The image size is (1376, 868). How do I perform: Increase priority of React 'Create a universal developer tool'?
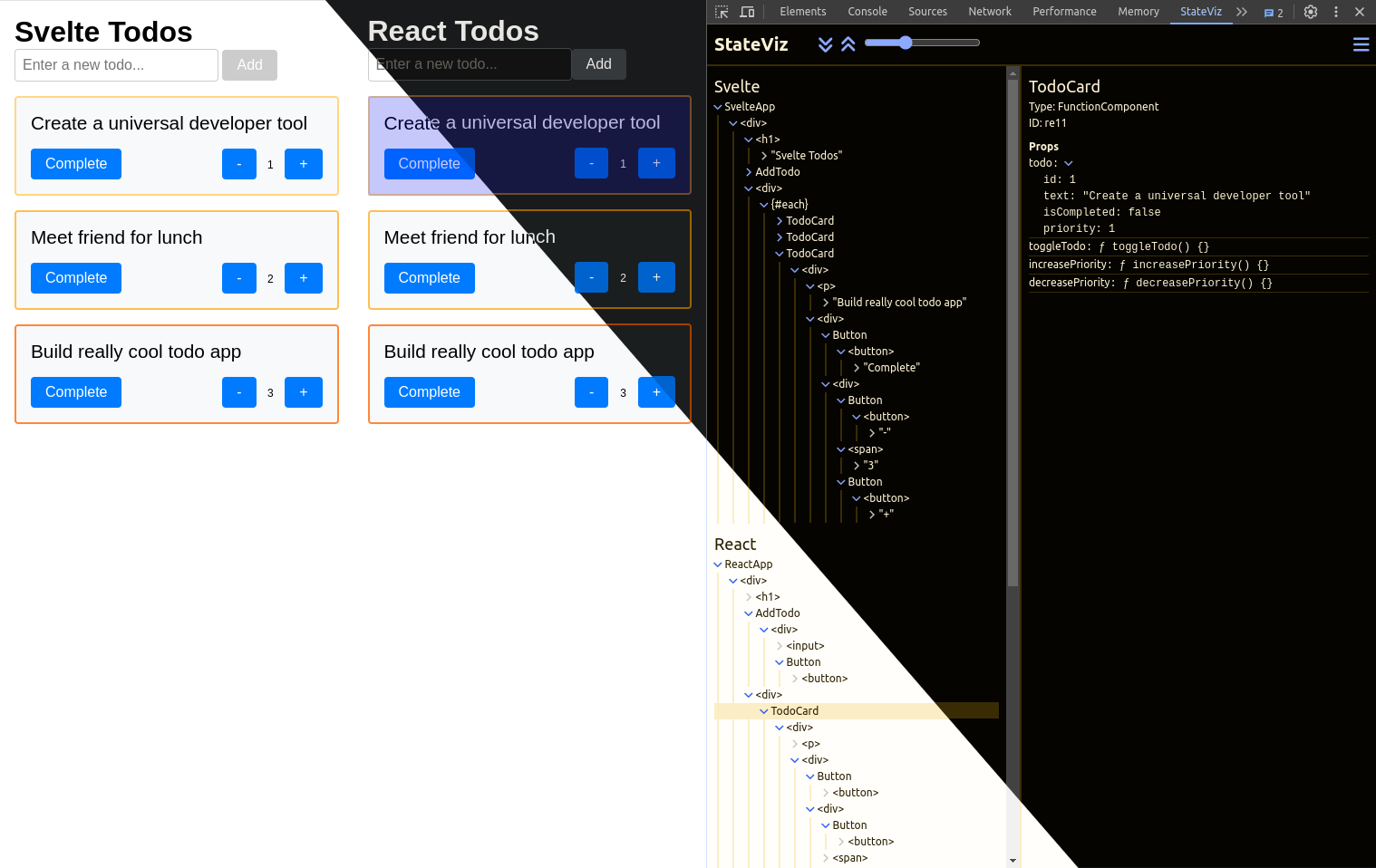point(656,163)
